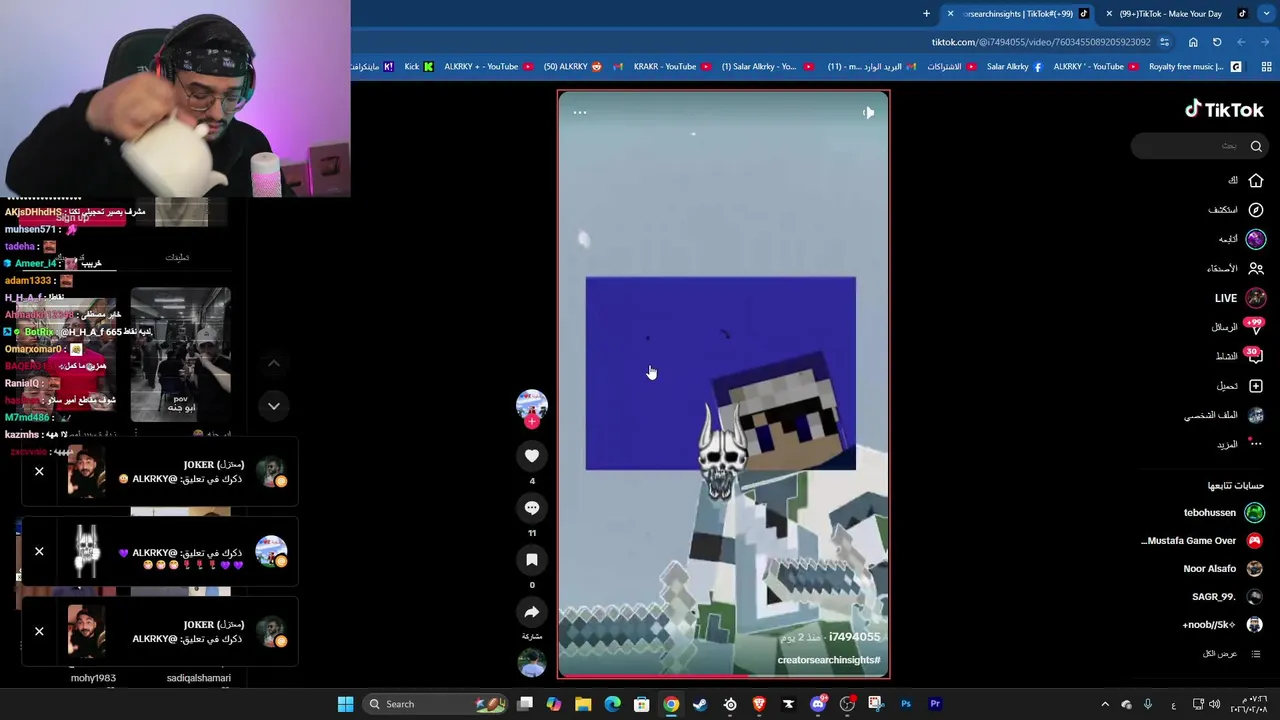Viewport: 1280px width, 720px height.
Task: Click the browser back arrow
Action: pos(1265,42)
